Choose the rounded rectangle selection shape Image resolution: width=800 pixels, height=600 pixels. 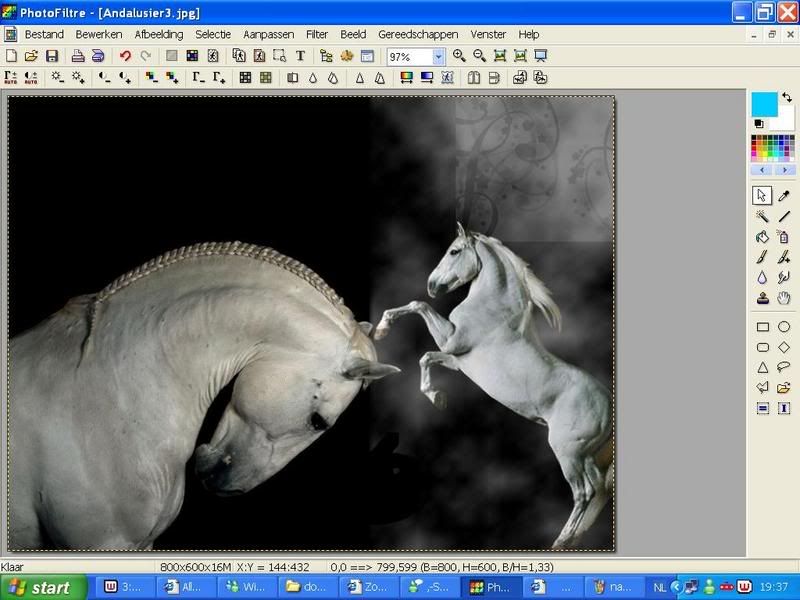762,347
